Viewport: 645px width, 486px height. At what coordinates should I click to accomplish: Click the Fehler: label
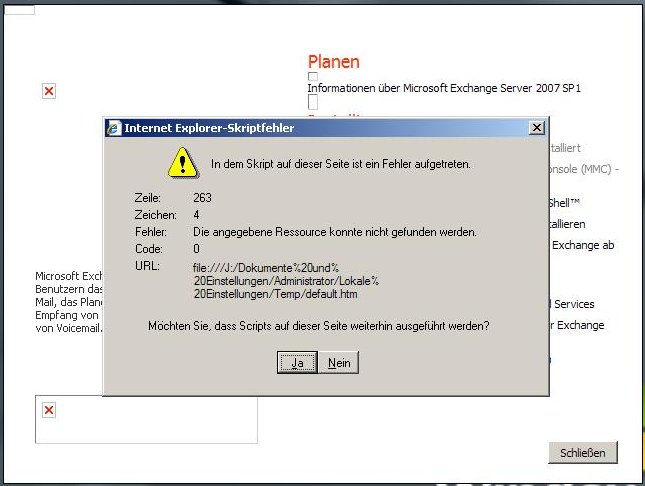[x=151, y=232]
